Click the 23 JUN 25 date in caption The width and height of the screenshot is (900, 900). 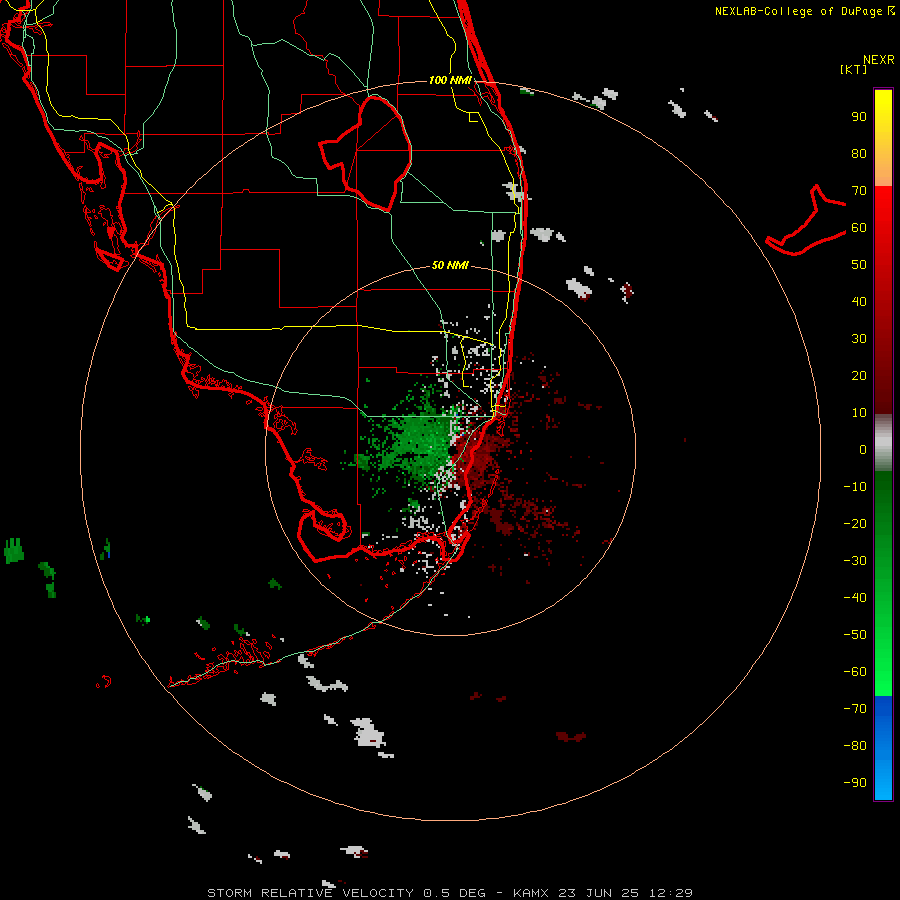(599, 893)
